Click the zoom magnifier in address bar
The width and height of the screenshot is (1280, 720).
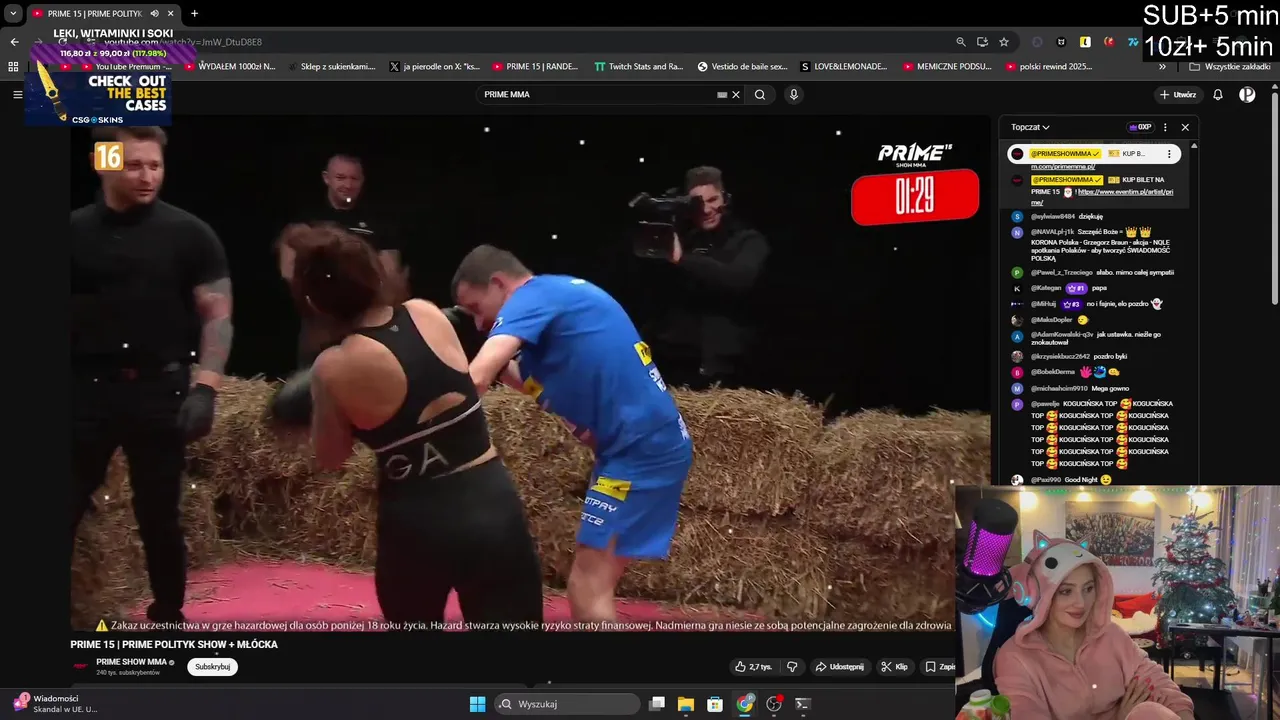pyautogui.click(x=961, y=42)
